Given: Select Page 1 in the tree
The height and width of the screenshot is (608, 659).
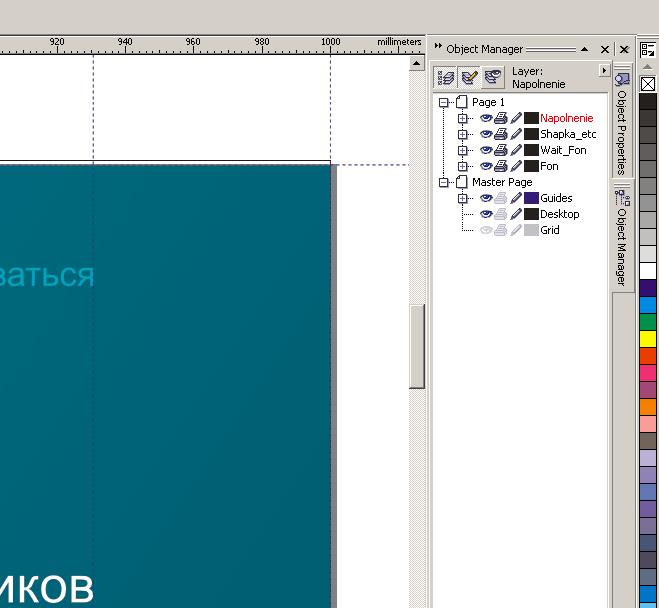Looking at the screenshot, I should click(488, 103).
